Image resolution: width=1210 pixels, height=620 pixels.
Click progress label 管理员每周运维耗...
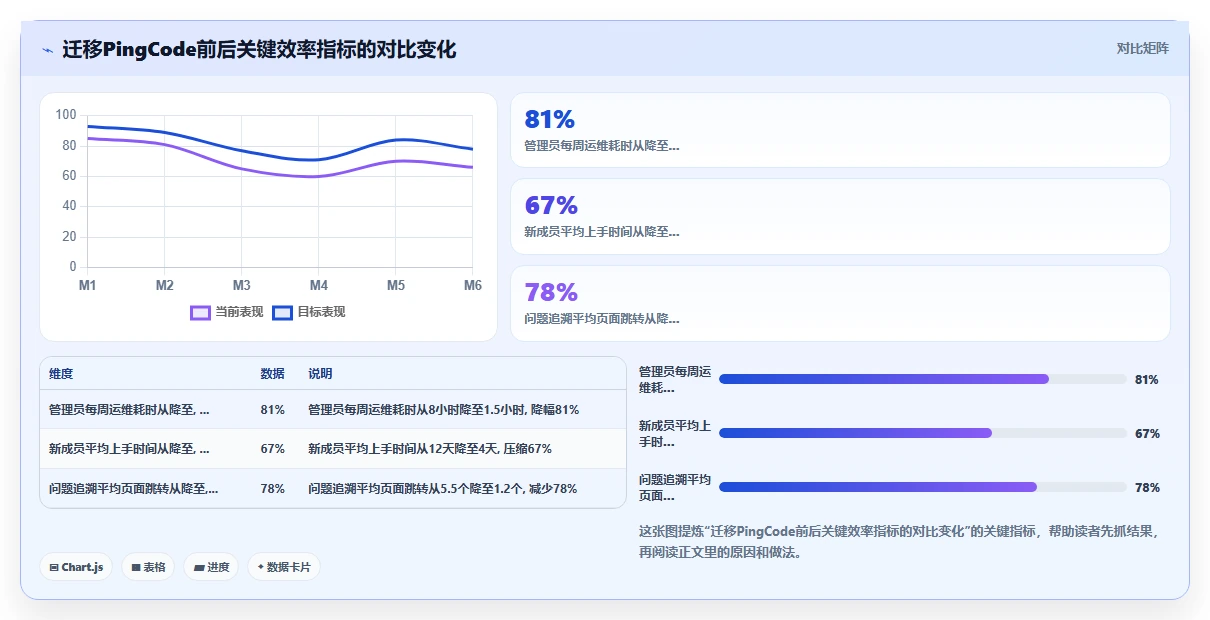(675, 379)
